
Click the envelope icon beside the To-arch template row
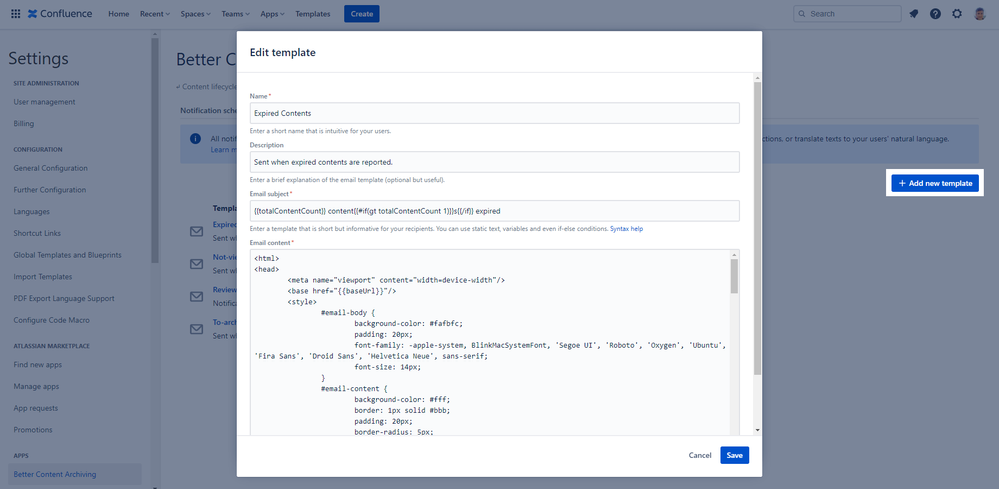click(197, 329)
